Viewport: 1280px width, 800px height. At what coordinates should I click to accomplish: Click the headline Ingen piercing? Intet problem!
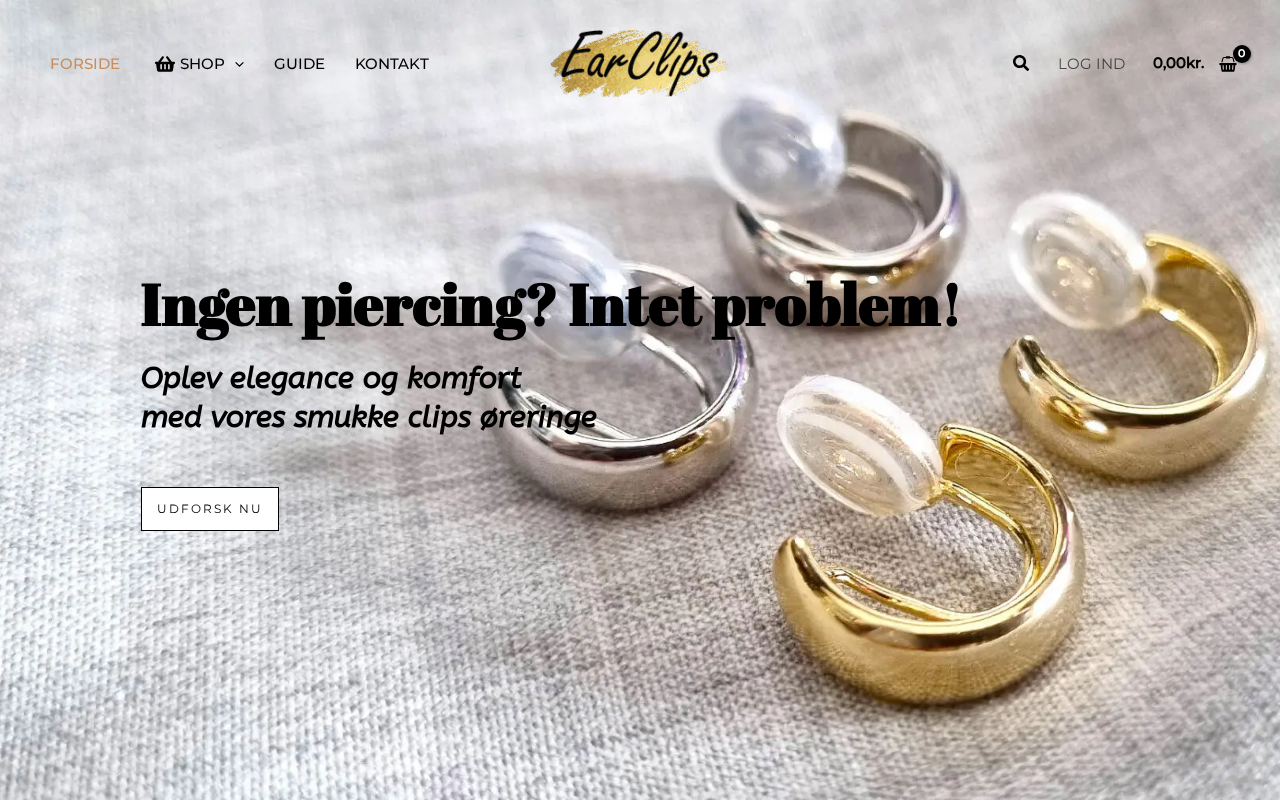click(x=550, y=305)
